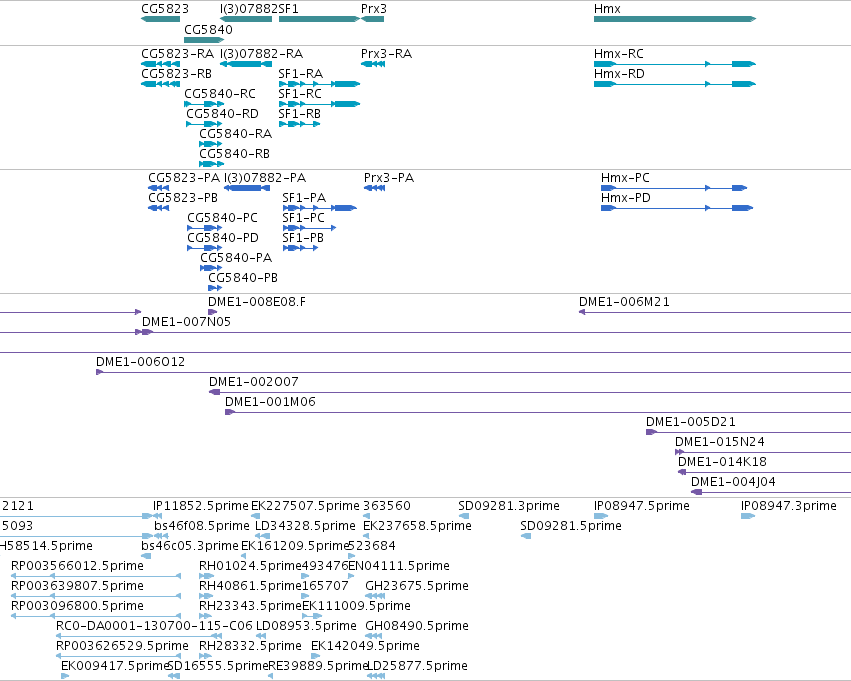851x681 pixels.
Task: Select the RH28332.5prime EST label
Action: click(250, 647)
